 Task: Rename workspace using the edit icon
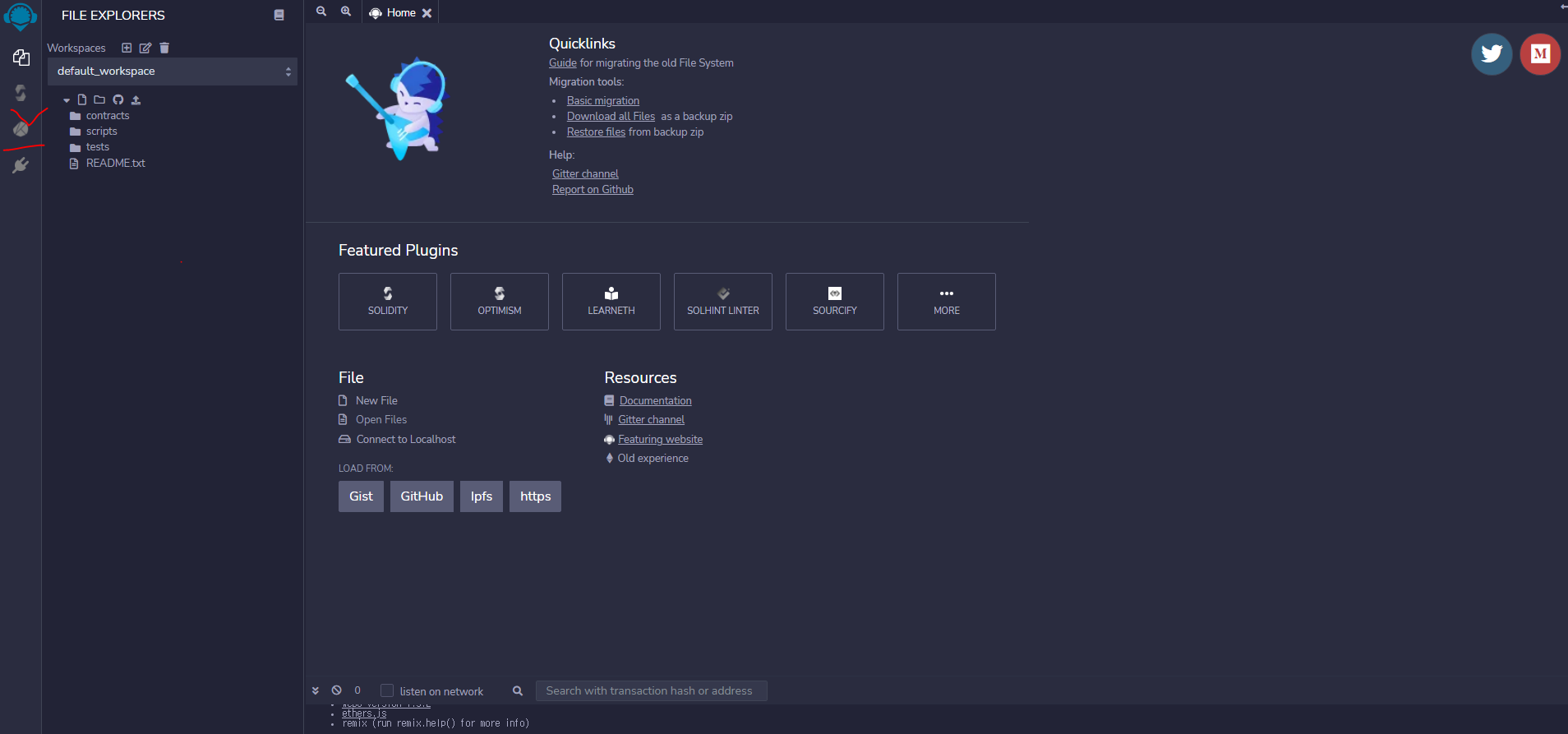(x=145, y=48)
